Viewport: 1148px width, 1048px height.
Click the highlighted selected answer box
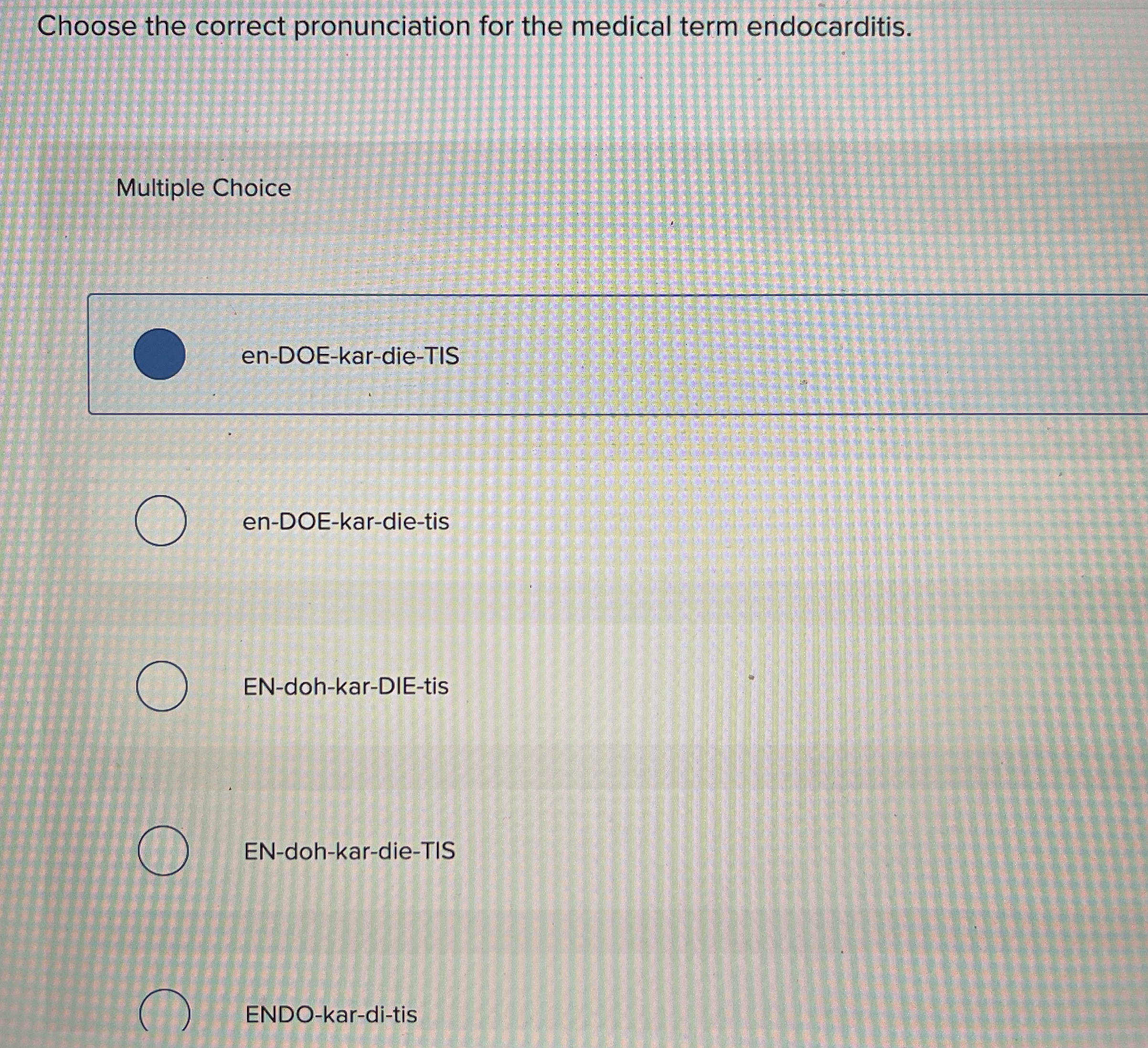click(x=618, y=354)
